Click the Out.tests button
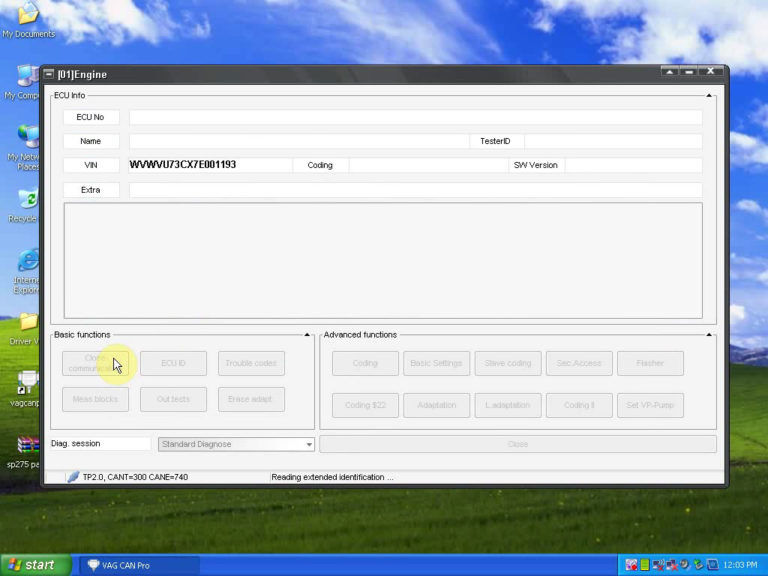768x576 pixels. [173, 400]
